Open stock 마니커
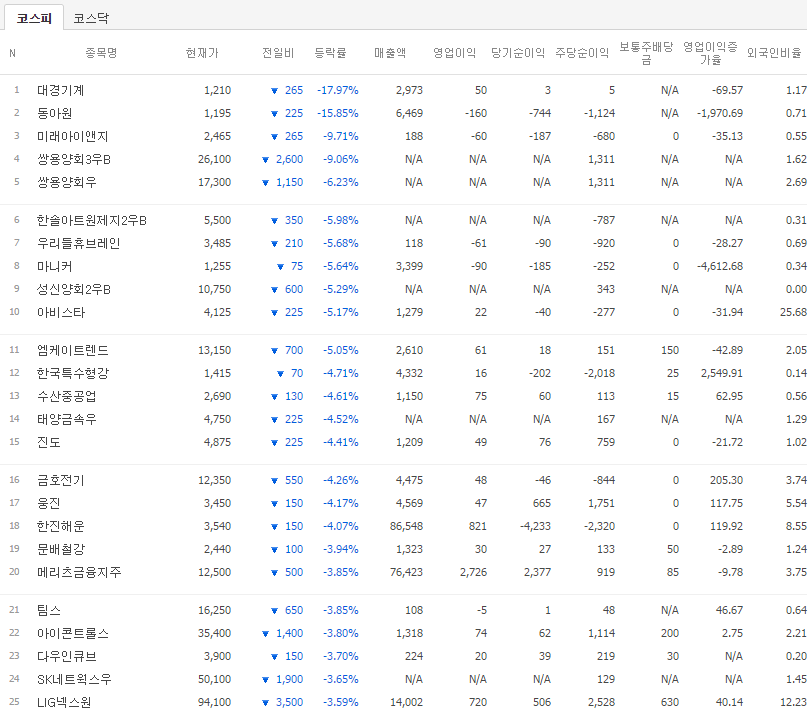 (x=54, y=266)
